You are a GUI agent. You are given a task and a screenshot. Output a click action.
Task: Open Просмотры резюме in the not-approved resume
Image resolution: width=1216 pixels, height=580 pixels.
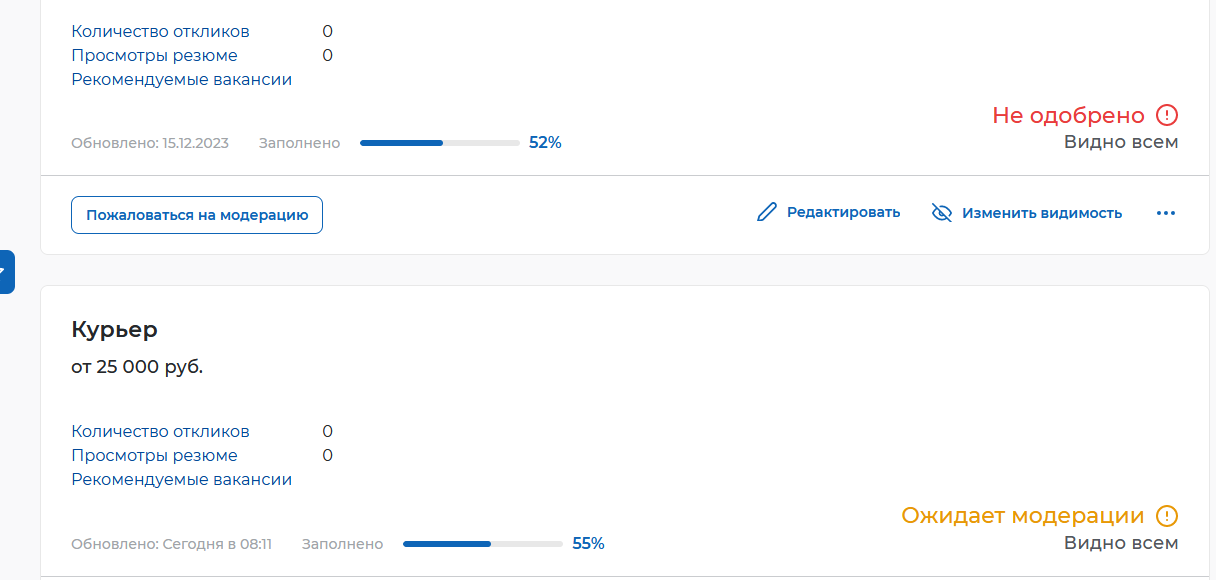point(154,55)
